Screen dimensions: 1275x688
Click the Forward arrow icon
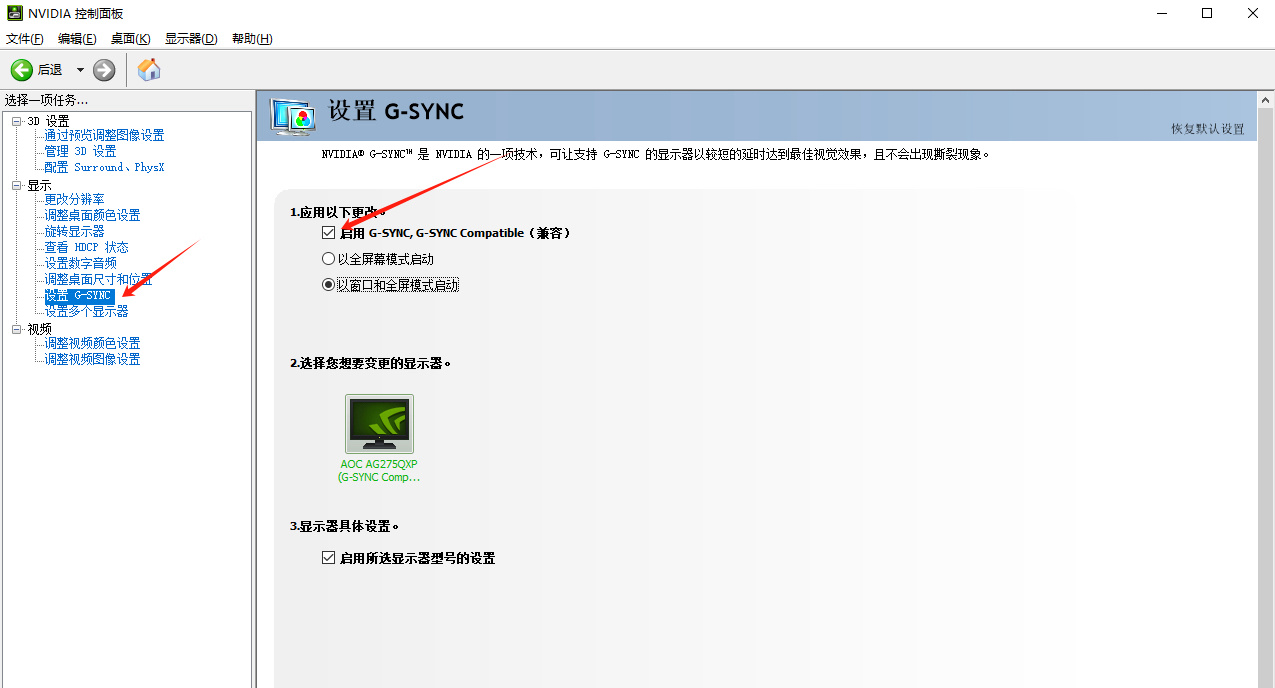click(x=104, y=70)
